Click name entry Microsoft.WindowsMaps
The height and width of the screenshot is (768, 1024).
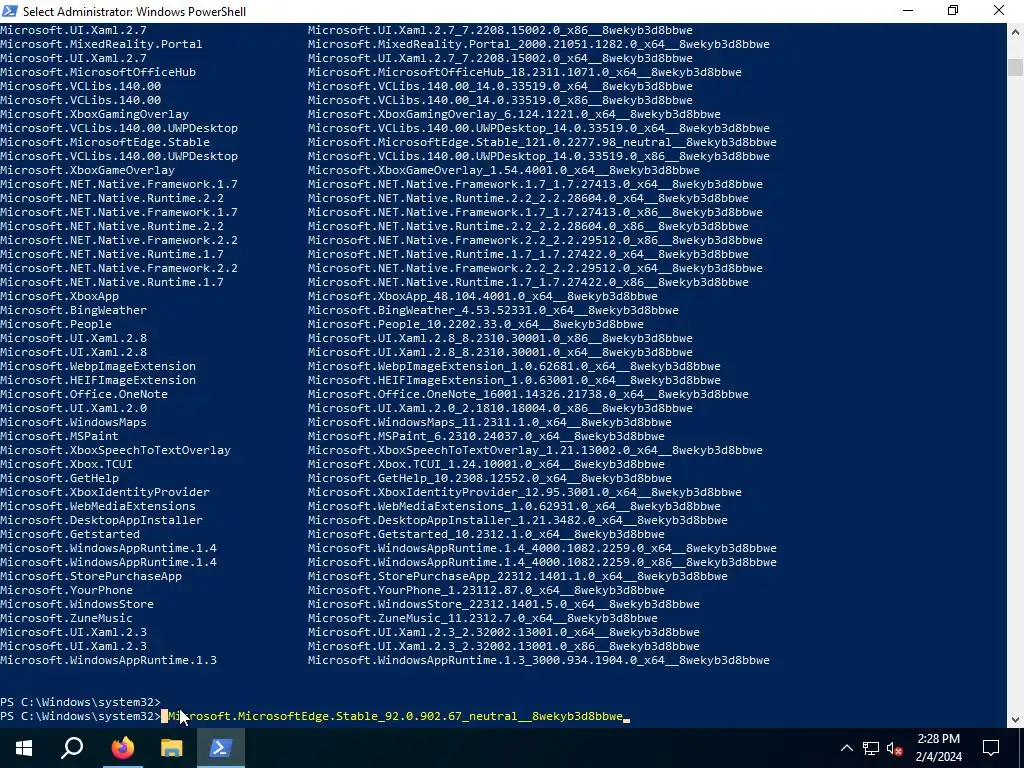[73, 423]
